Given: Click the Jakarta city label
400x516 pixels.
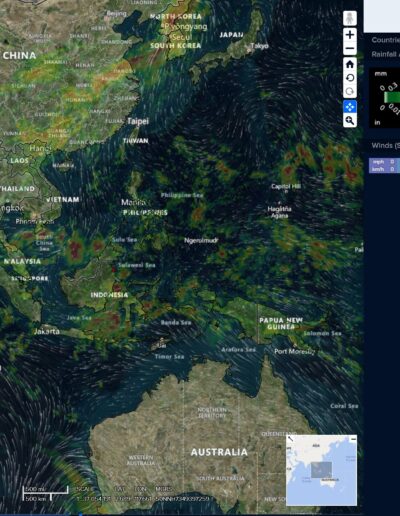Looking at the screenshot, I should click(x=47, y=331).
